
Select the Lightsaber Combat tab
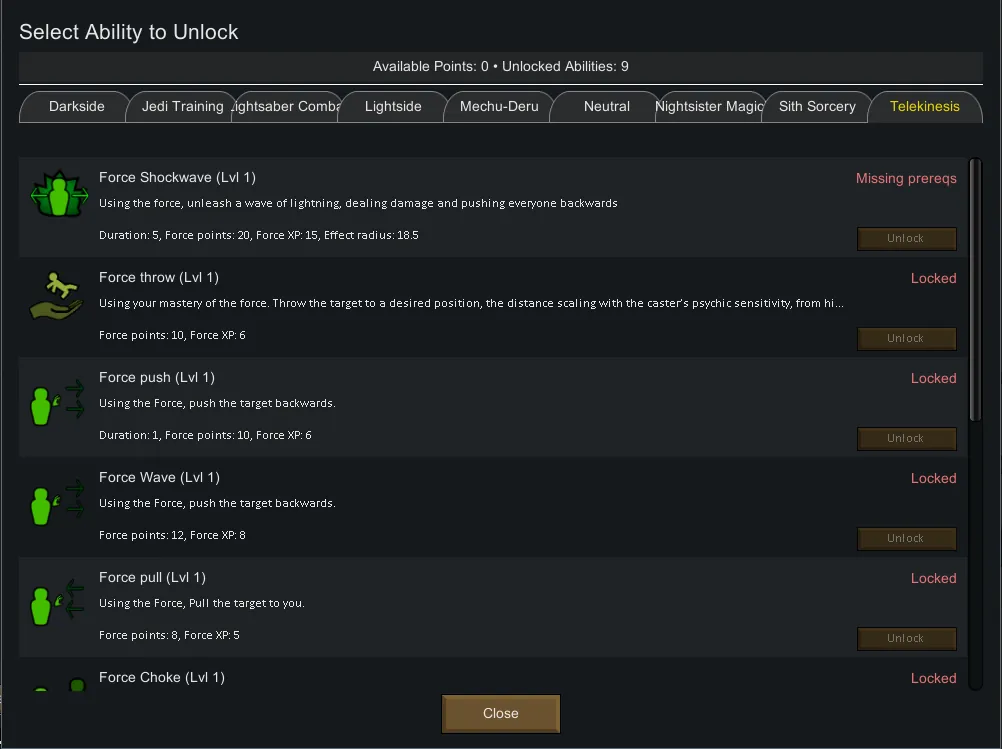click(x=287, y=107)
